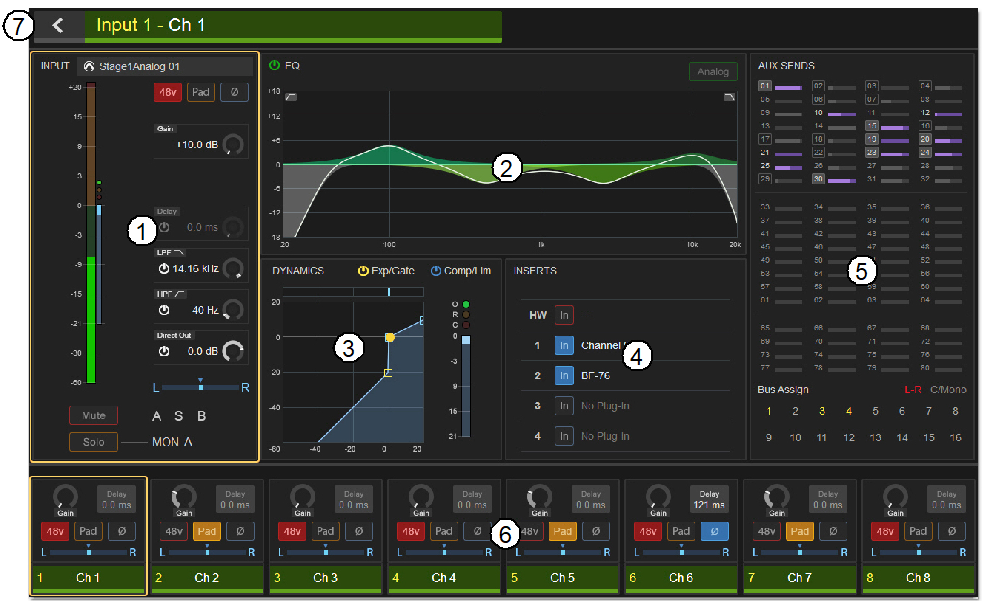Open the Stage1Analog 01 input selector
Screen dimensions: 982x601
165,66
